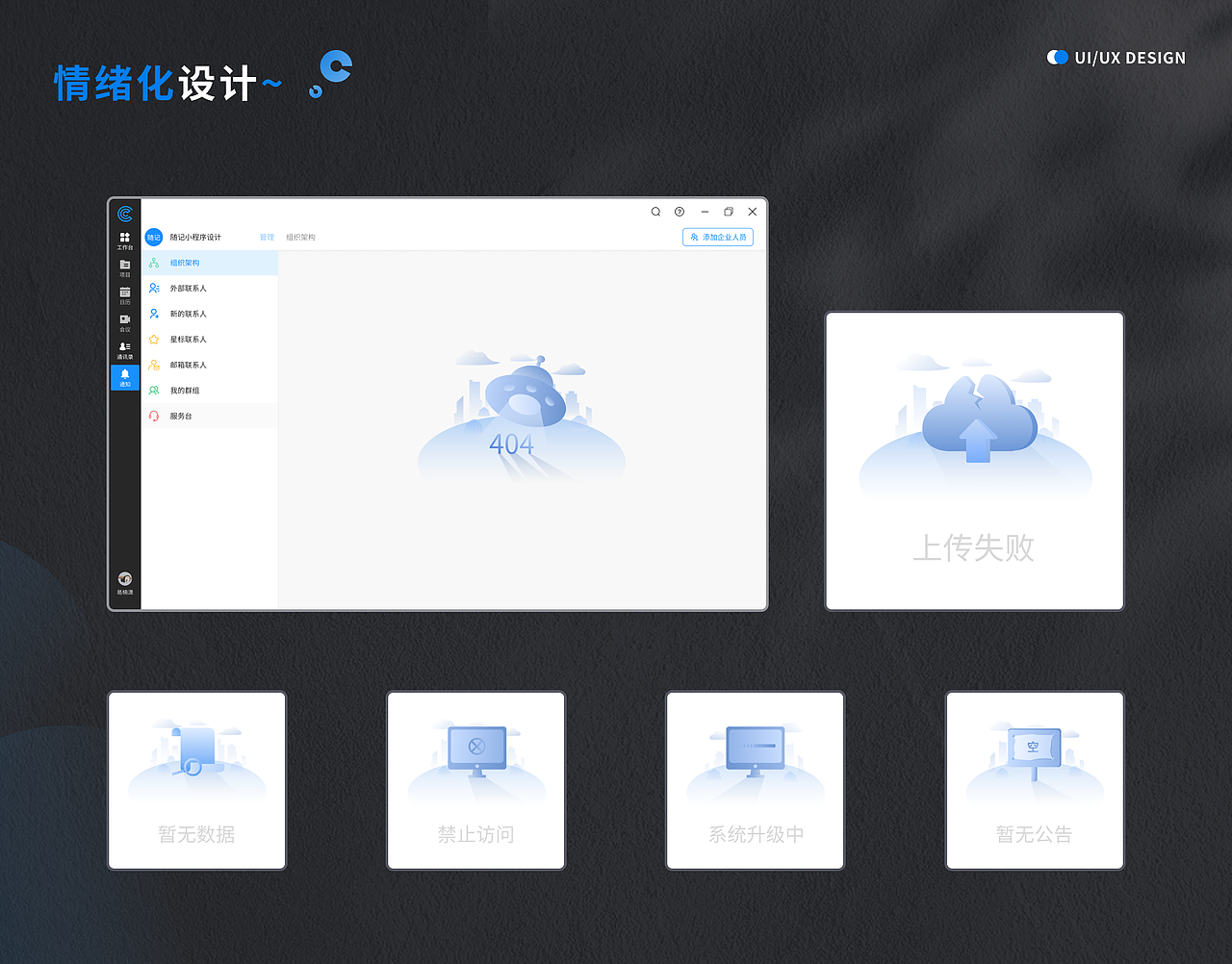Open the 项目 projects icon in sidebar
The image size is (1232, 964).
[124, 266]
